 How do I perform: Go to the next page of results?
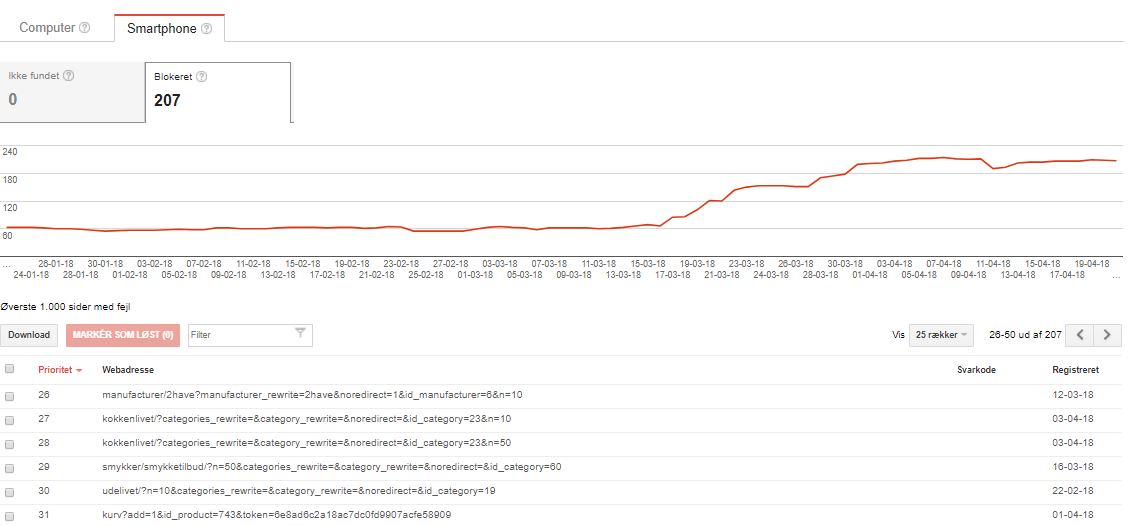pyautogui.click(x=1107, y=335)
